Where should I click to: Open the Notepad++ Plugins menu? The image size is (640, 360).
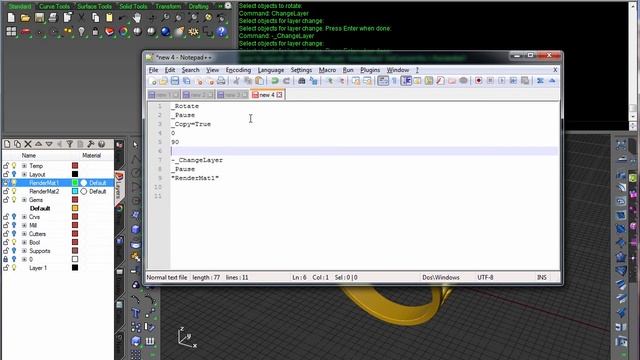(370, 70)
